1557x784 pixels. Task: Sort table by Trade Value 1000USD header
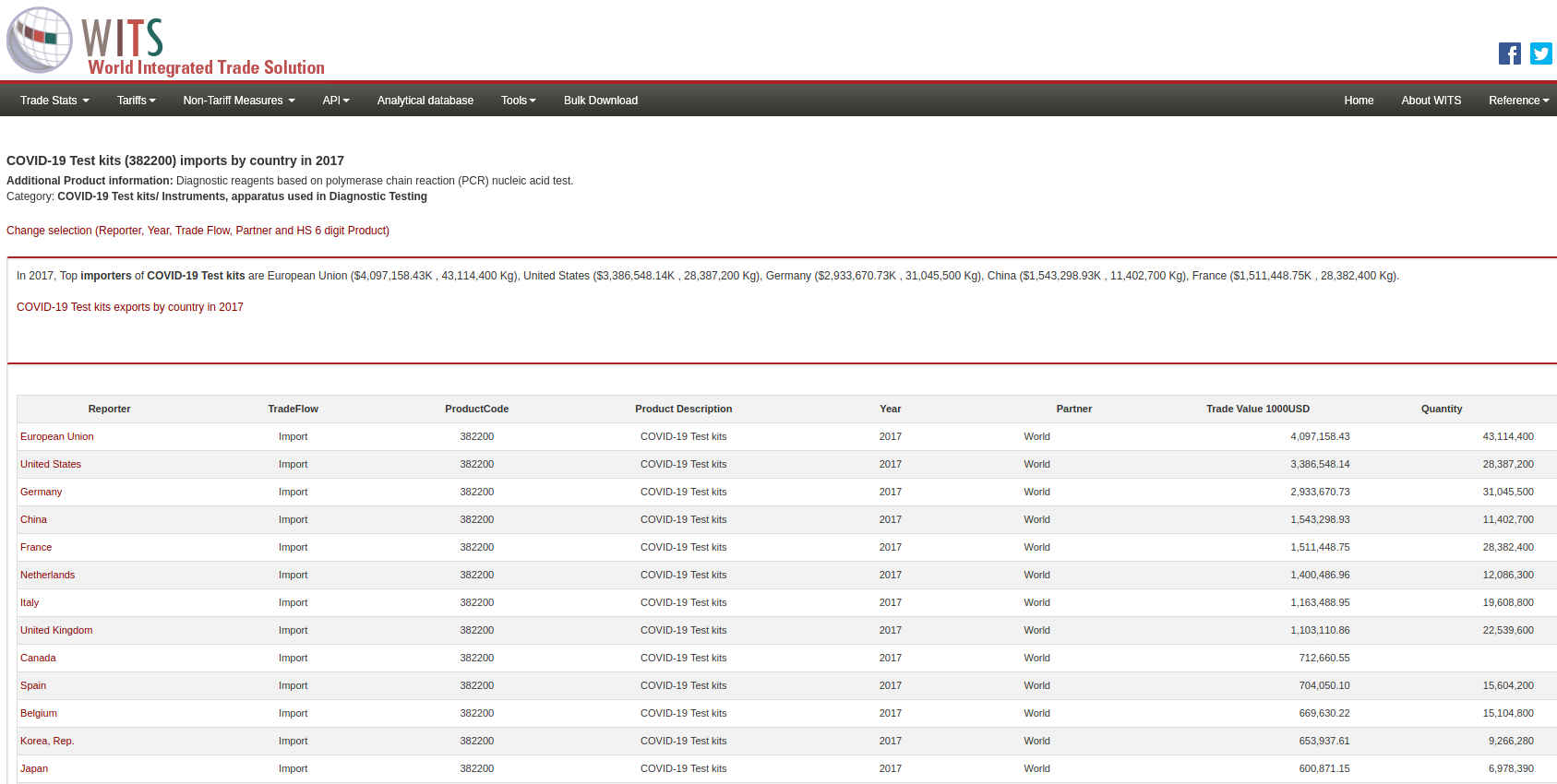click(1257, 410)
